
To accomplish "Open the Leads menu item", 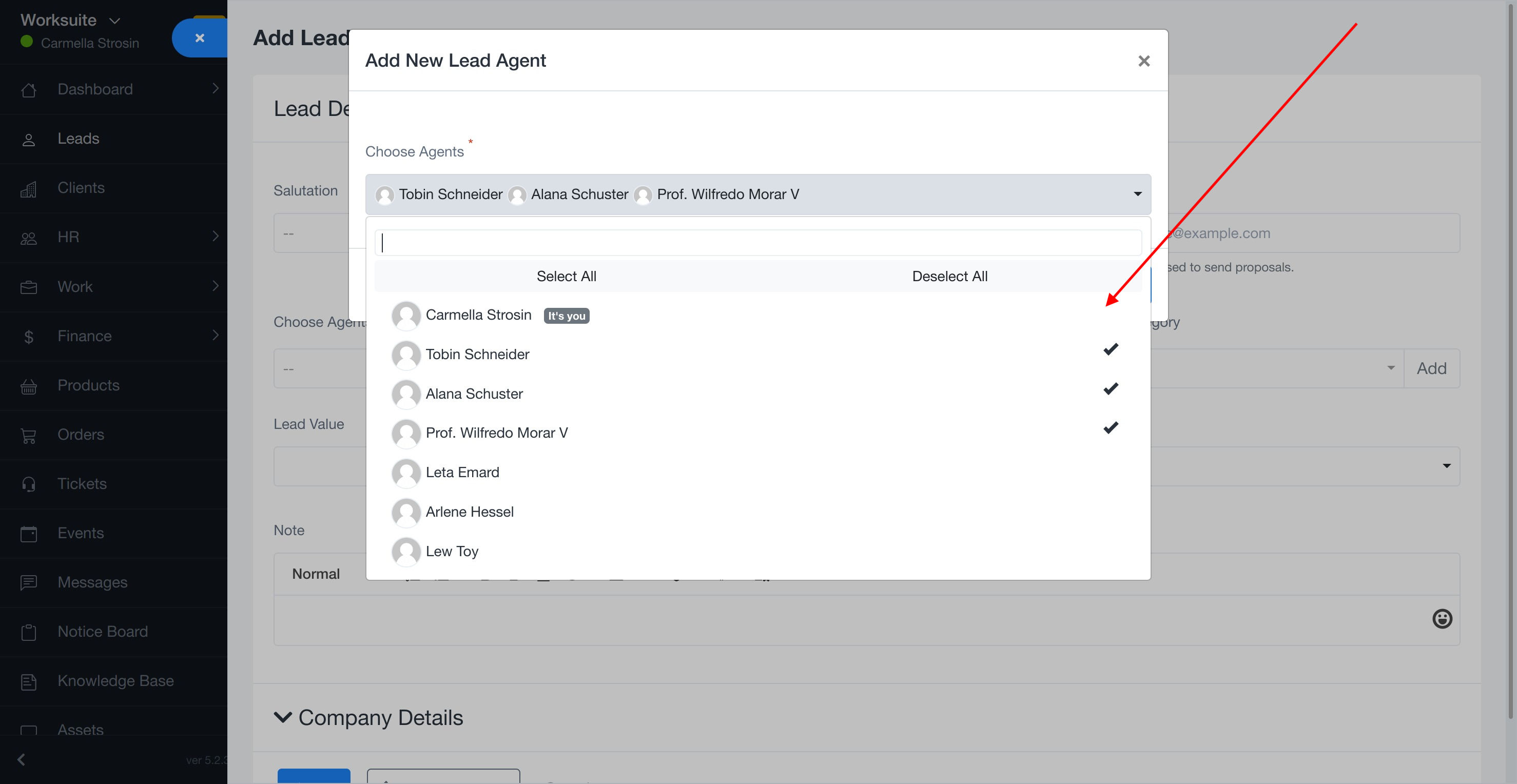I will coord(79,139).
